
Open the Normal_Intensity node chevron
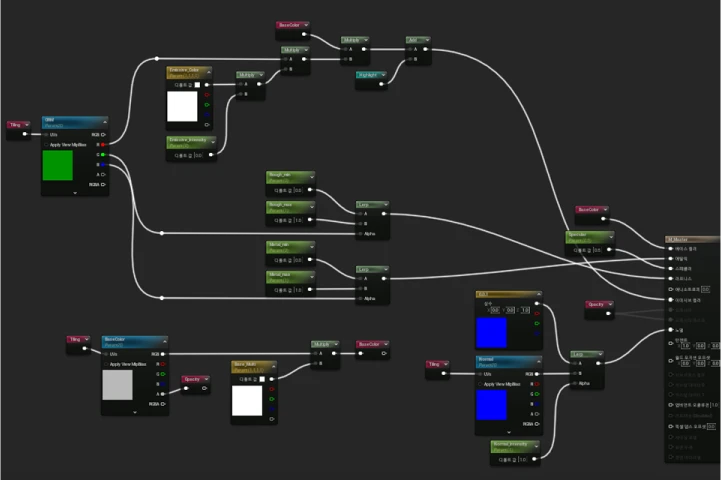pos(536,446)
